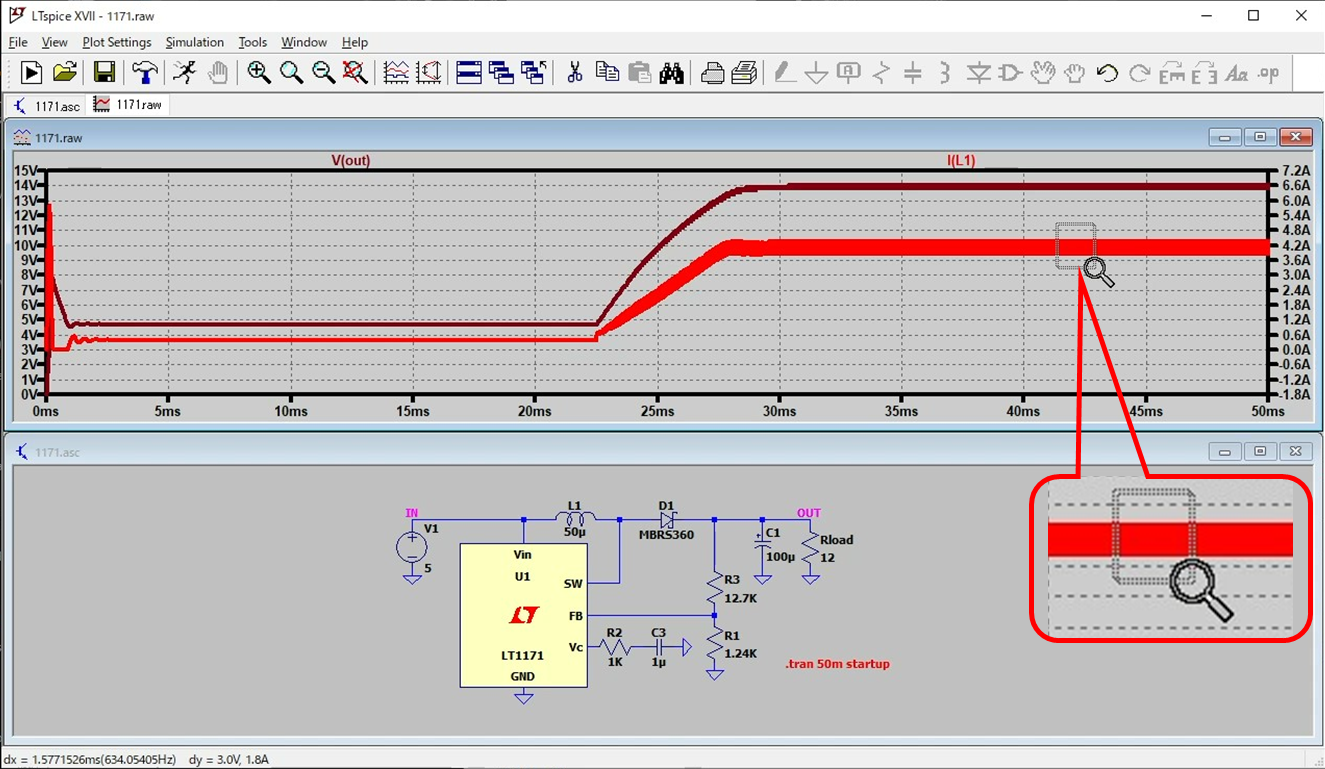Click the L1 50µ inductor
The width and height of the screenshot is (1325, 769).
coord(575,517)
